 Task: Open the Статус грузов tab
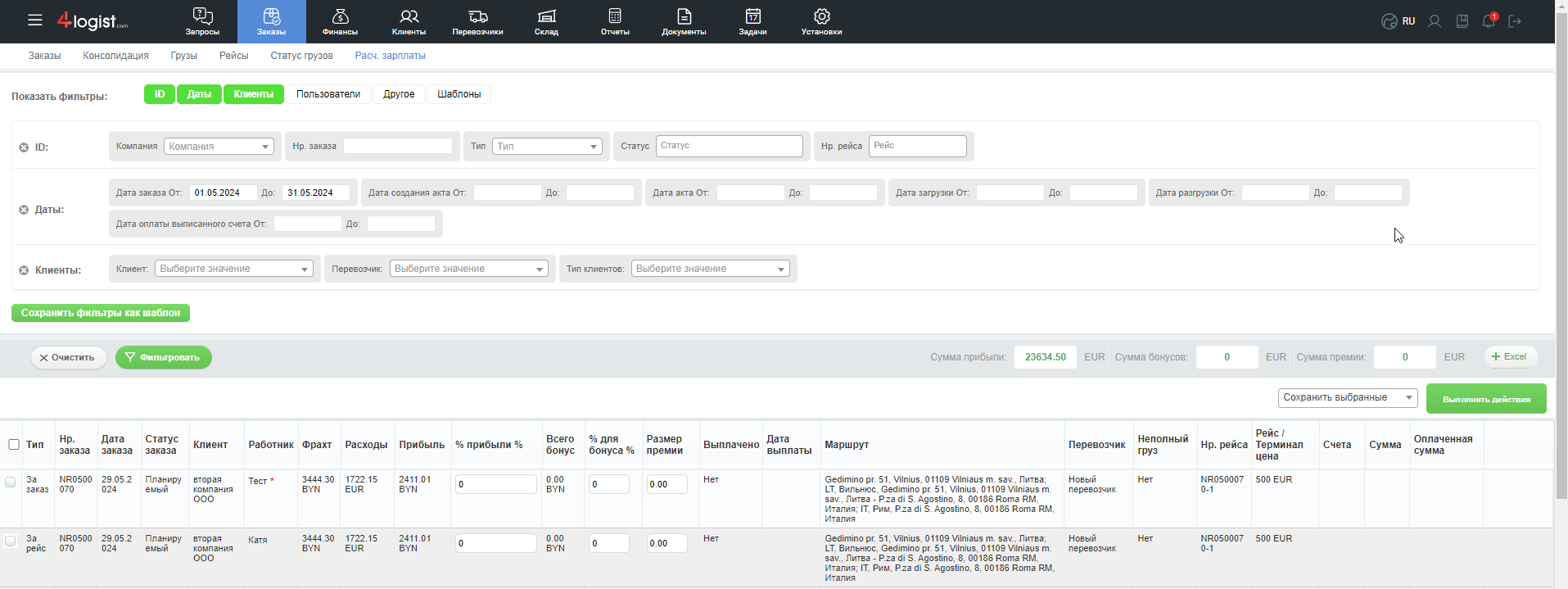[x=301, y=56]
